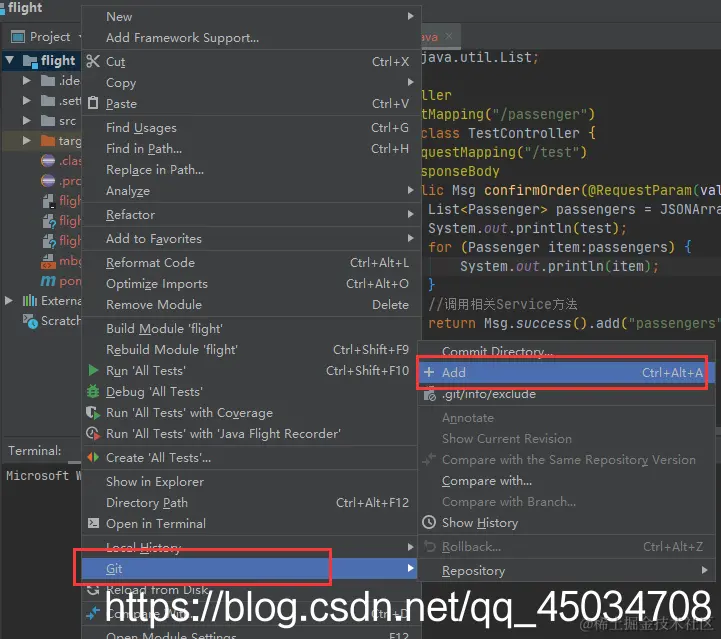Click the src folder icon

click(x=48, y=120)
